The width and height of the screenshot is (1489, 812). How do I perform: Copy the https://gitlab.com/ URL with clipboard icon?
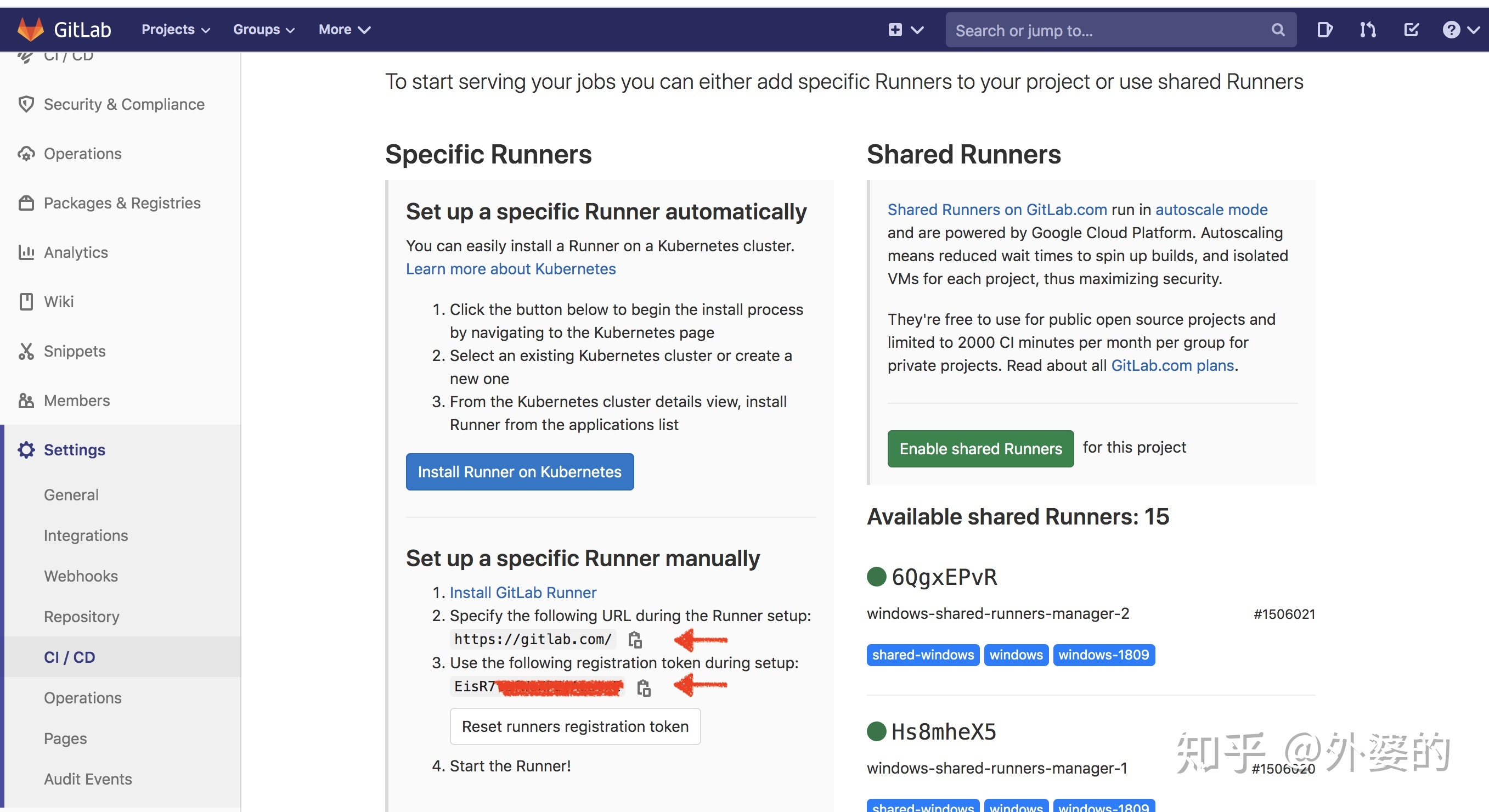[x=636, y=639]
